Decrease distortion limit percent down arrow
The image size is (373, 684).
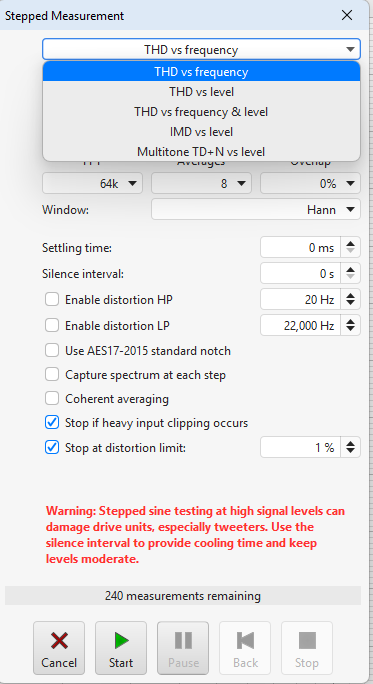pyautogui.click(x=350, y=451)
